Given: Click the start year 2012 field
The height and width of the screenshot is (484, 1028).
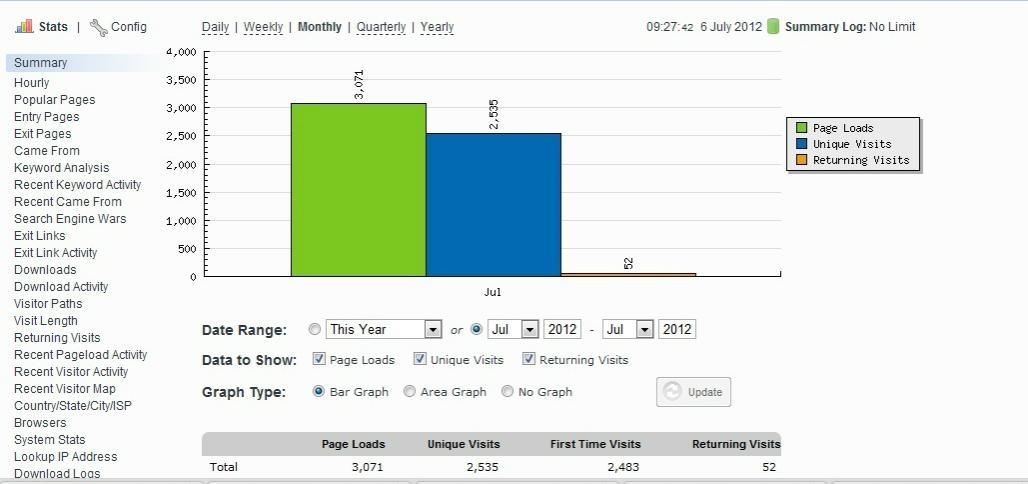Looking at the screenshot, I should coord(562,329).
